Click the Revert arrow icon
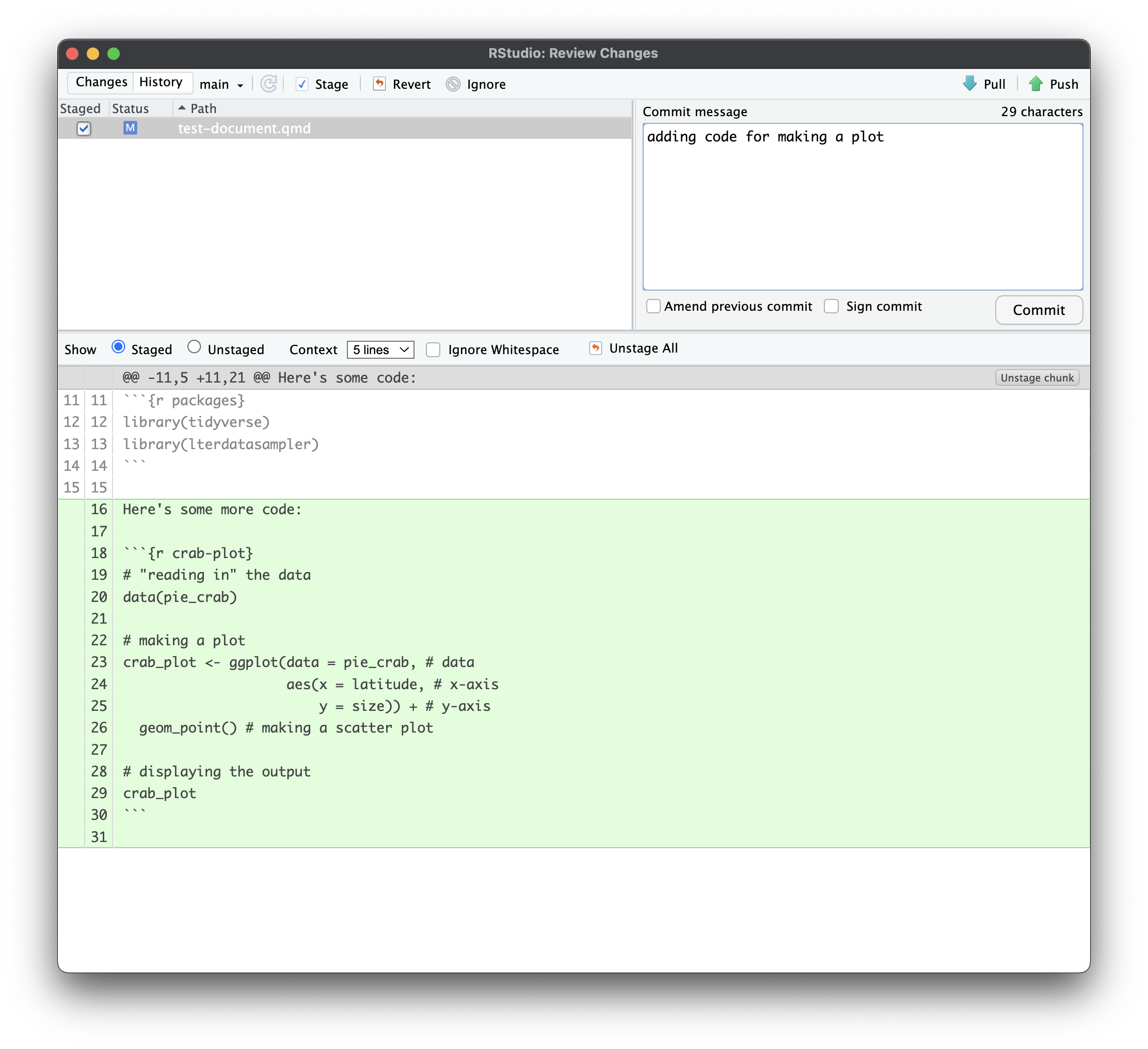The width and height of the screenshot is (1148, 1049). 379,84
